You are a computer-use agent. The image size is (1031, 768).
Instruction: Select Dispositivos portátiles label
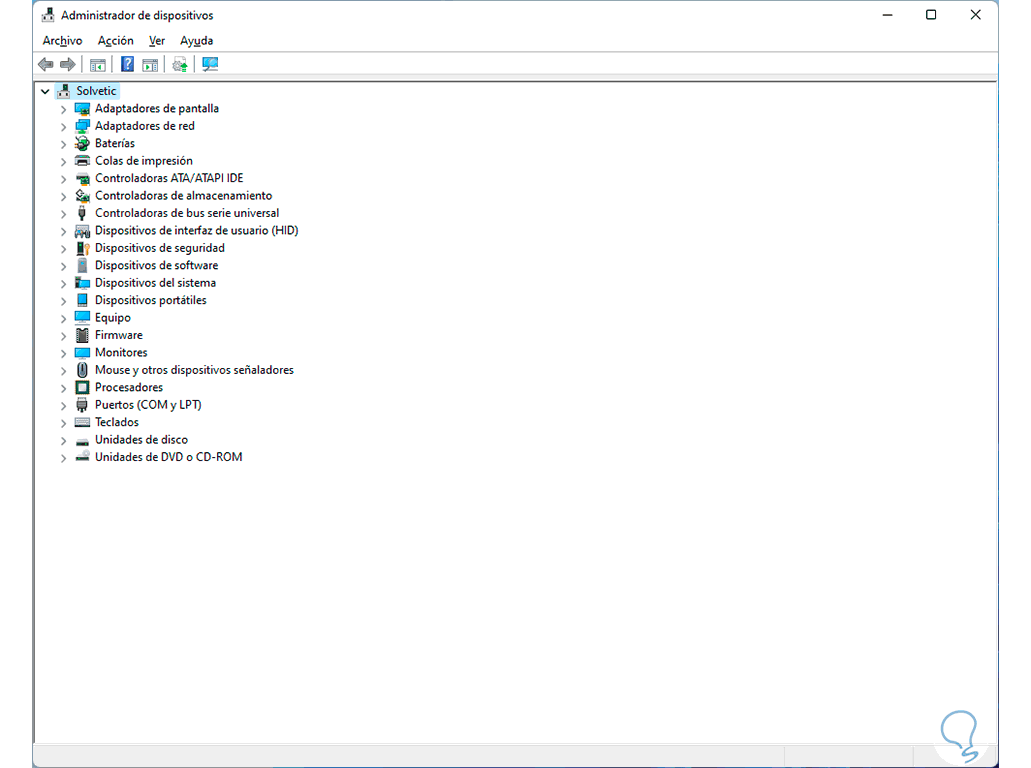(x=151, y=300)
